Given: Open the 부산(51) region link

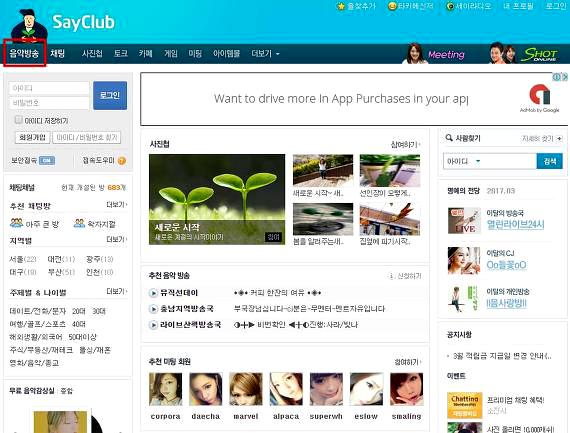Looking at the screenshot, I should (x=61, y=272).
